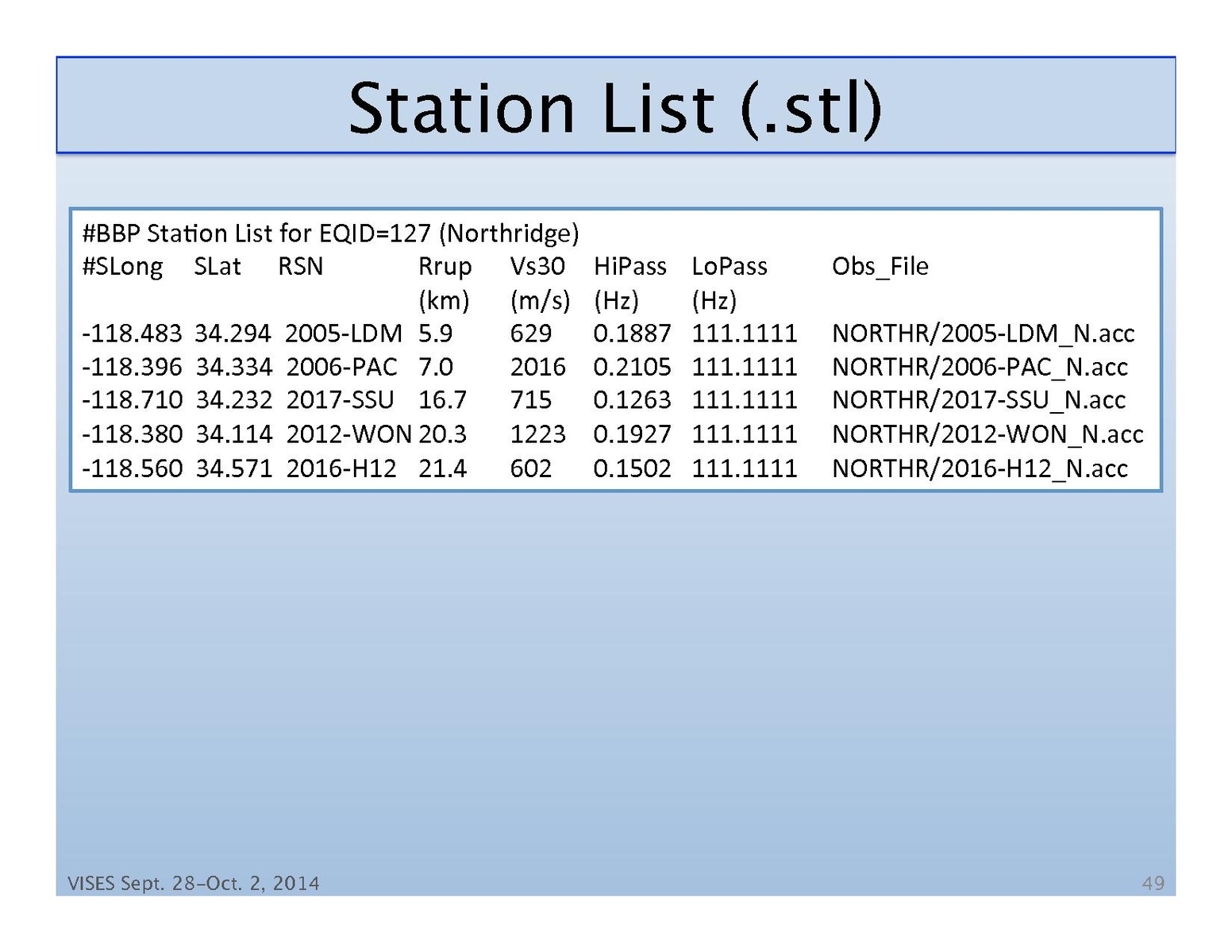Click the "HiPass" column header
This screenshot has width=1232, height=952.
point(629,267)
